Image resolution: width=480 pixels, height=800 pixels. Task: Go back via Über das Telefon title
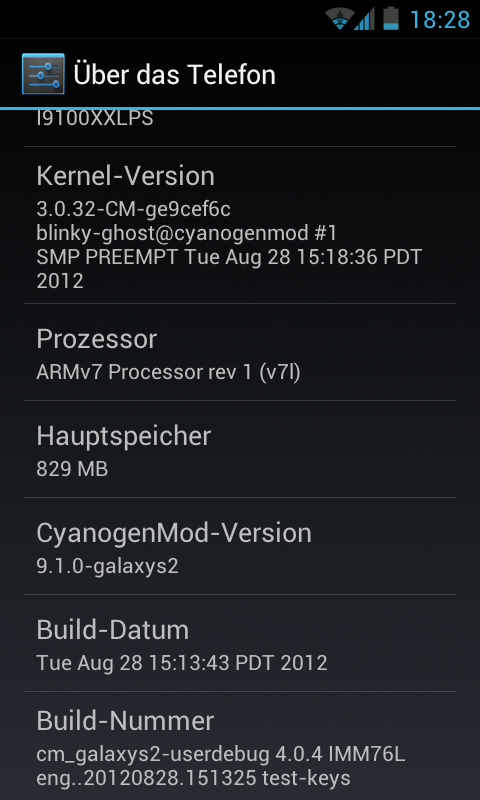click(x=174, y=74)
